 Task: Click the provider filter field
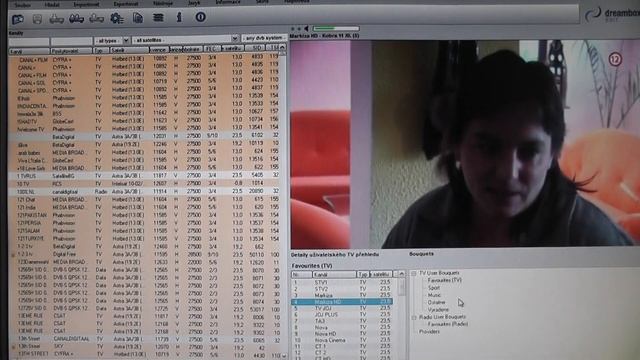pyautogui.click(x=71, y=41)
